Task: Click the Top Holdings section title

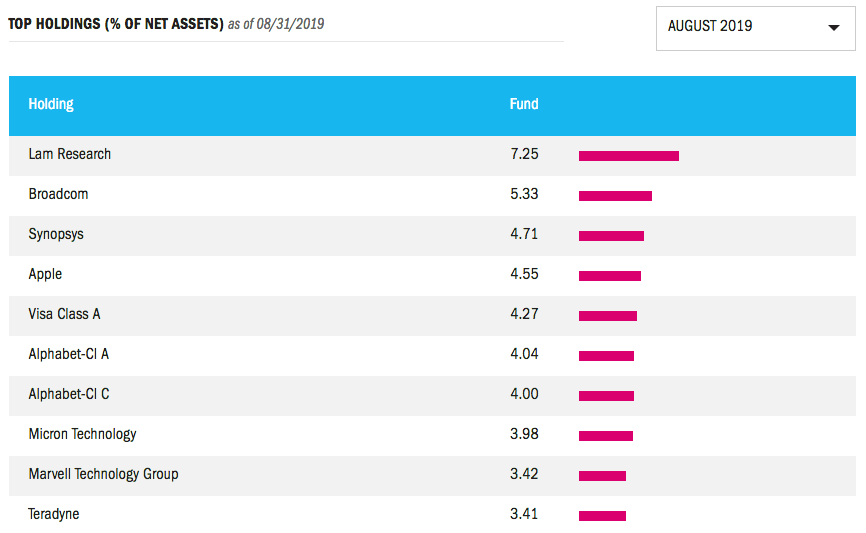Action: coord(115,24)
